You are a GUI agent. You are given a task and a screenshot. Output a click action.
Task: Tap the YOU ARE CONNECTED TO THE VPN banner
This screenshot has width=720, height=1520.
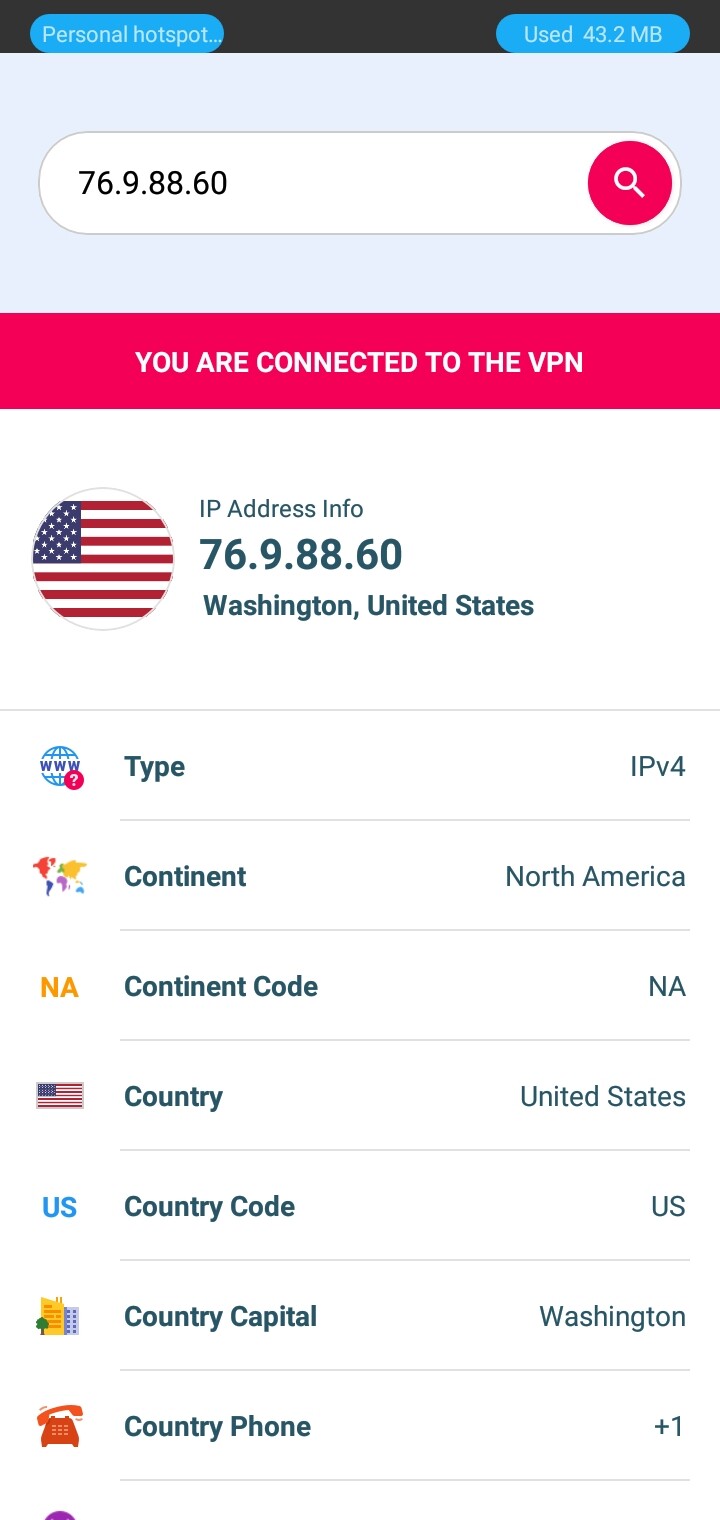(360, 361)
